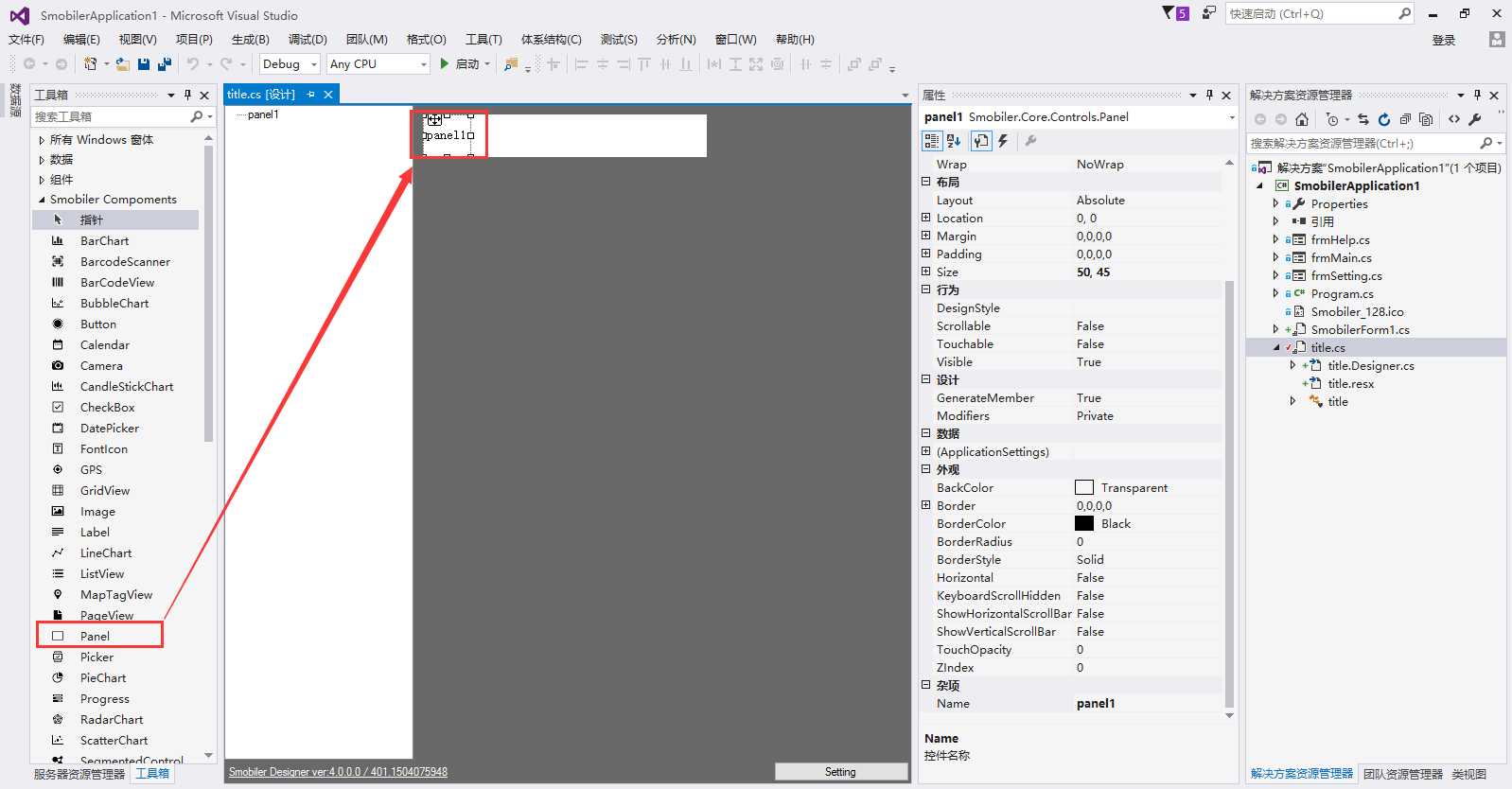The height and width of the screenshot is (789, 1512).
Task: Start debugging with the green play icon
Action: point(444,64)
